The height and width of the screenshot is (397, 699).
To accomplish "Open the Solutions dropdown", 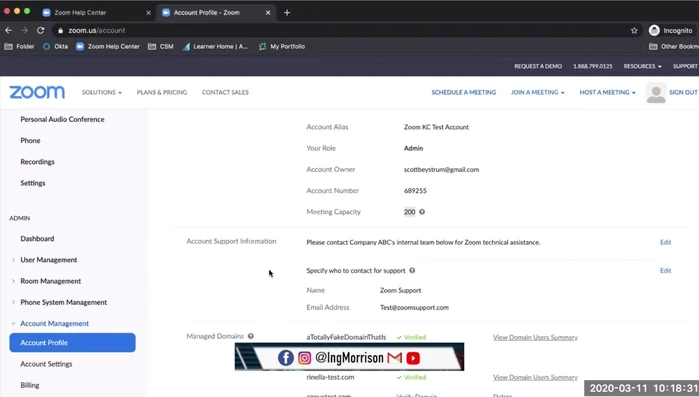I will (x=102, y=92).
